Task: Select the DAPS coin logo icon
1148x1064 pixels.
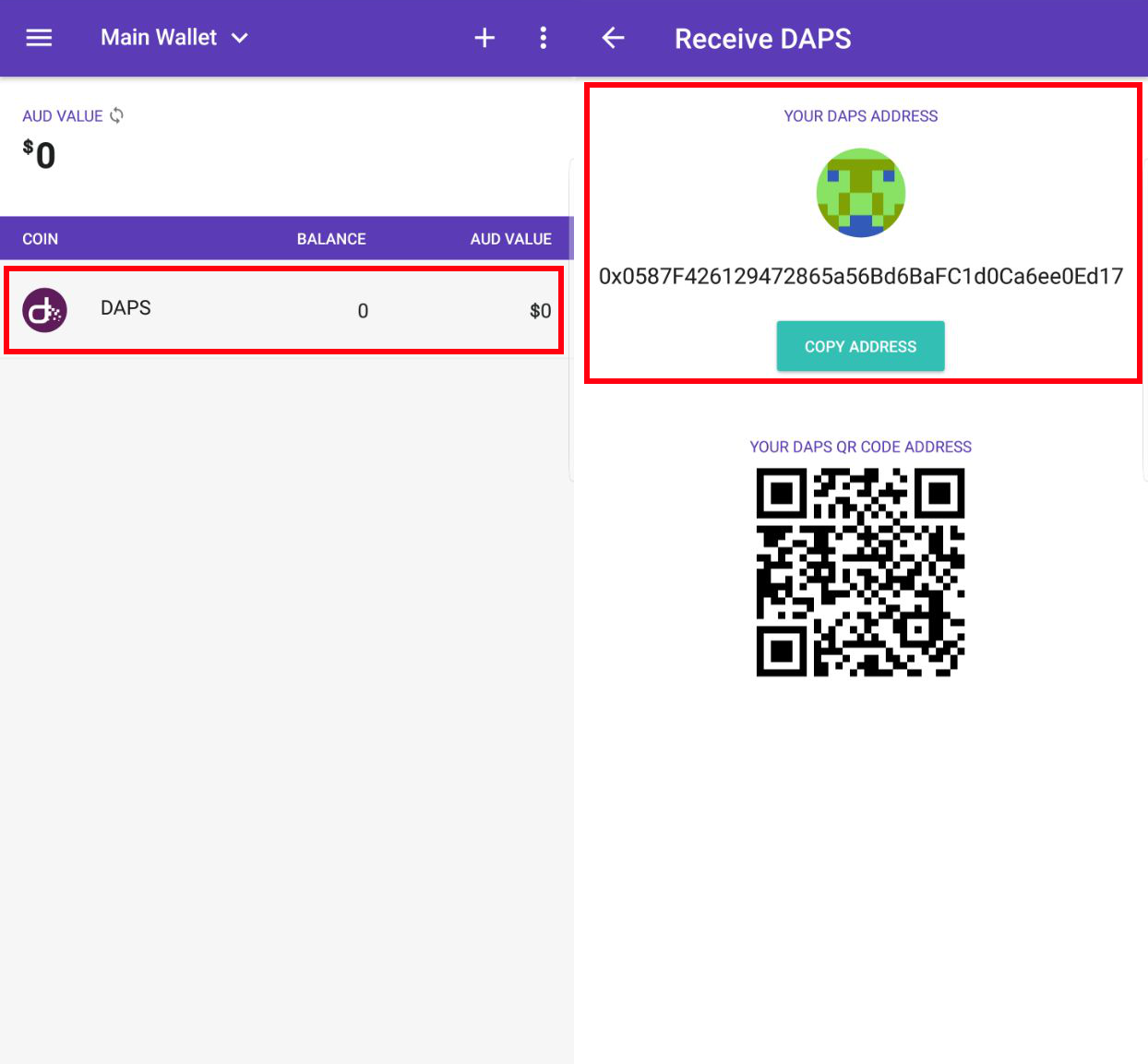Action: point(44,311)
